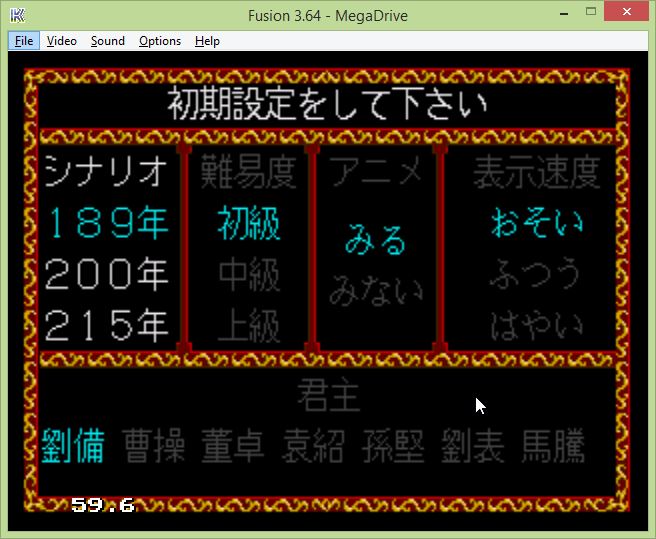Pick ruler 馬騰
The width and height of the screenshot is (656, 539).
coord(553,445)
